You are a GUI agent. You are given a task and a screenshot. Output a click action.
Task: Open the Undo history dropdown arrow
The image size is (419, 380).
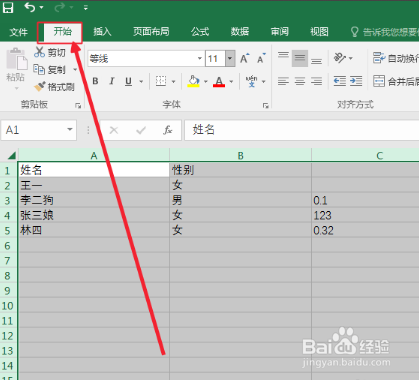click(x=41, y=7)
